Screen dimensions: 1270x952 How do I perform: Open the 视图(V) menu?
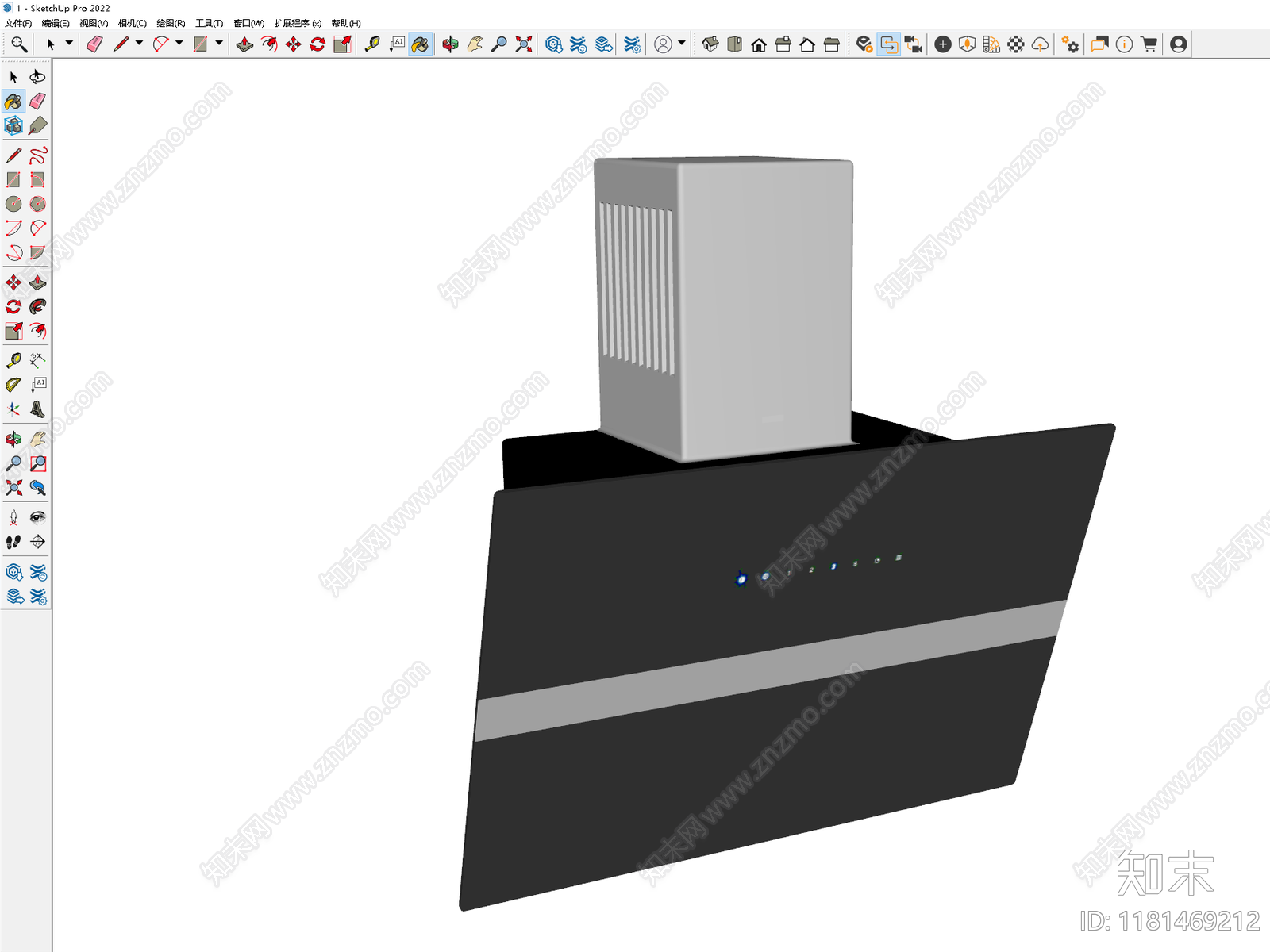[94, 23]
